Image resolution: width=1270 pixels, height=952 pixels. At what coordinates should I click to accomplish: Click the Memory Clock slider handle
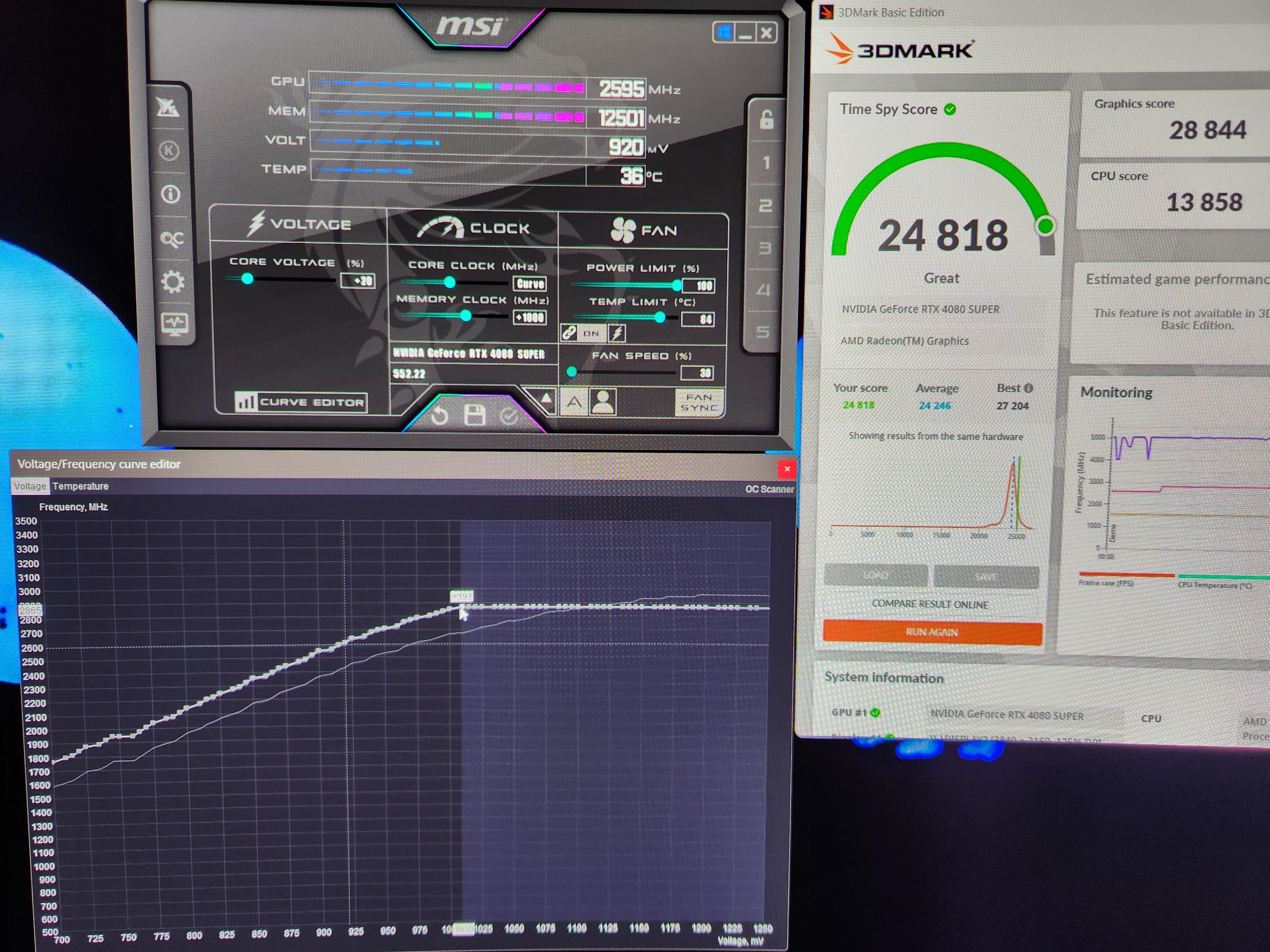coord(466,316)
